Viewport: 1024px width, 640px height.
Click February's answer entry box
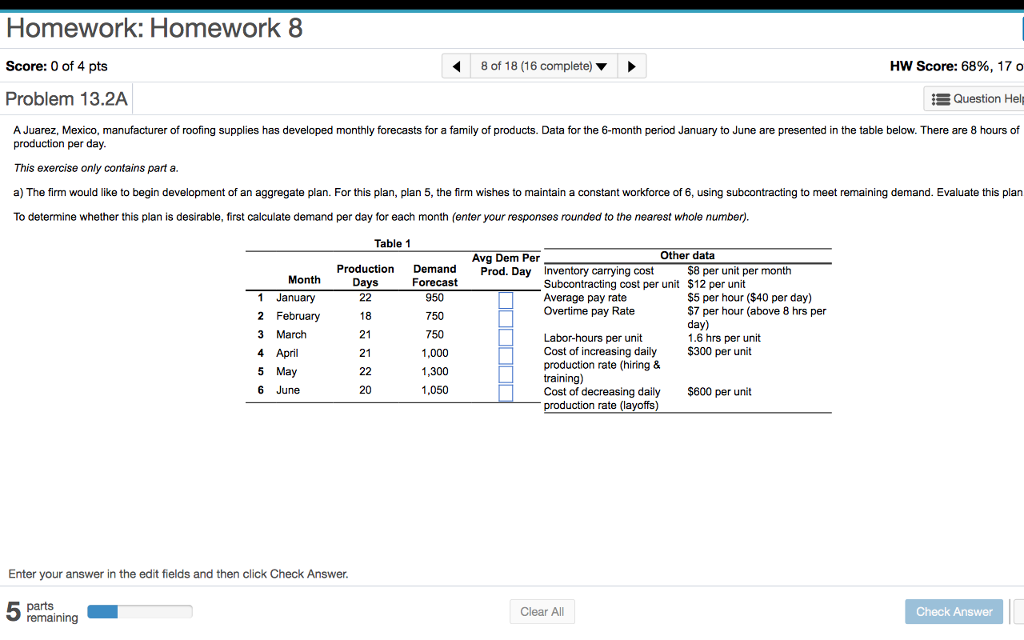click(505, 317)
